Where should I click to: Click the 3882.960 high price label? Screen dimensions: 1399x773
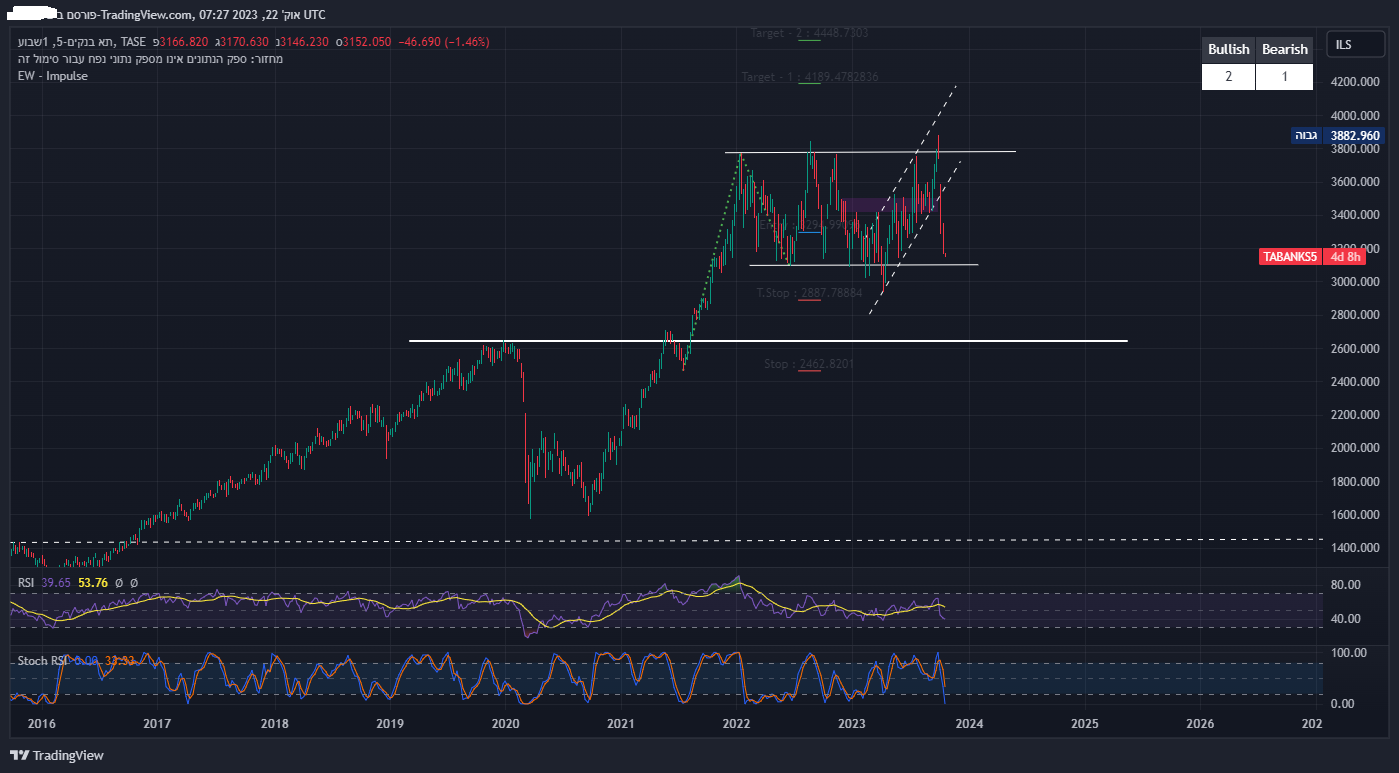1356,135
